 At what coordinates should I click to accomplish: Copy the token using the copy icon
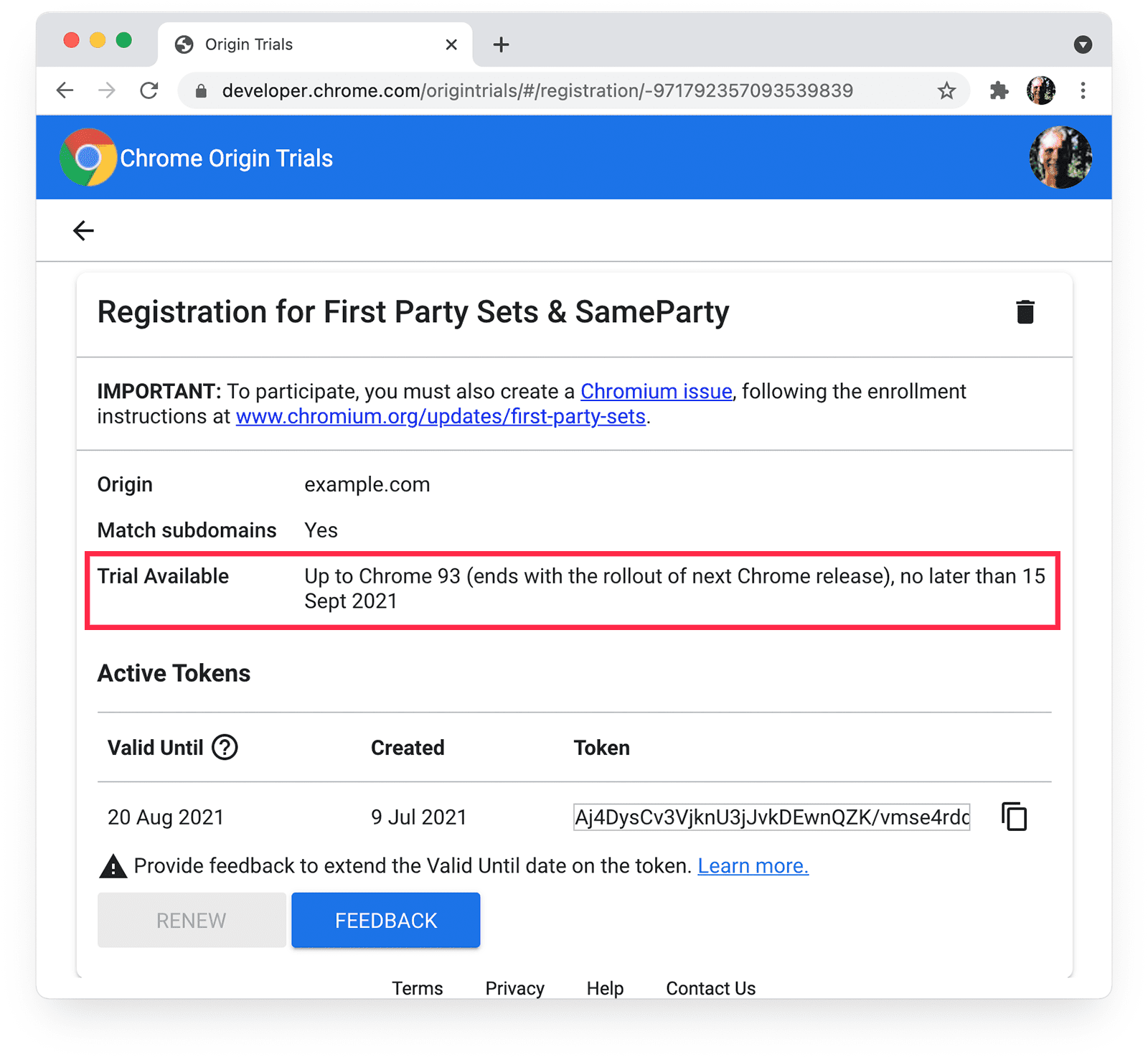(x=1014, y=816)
